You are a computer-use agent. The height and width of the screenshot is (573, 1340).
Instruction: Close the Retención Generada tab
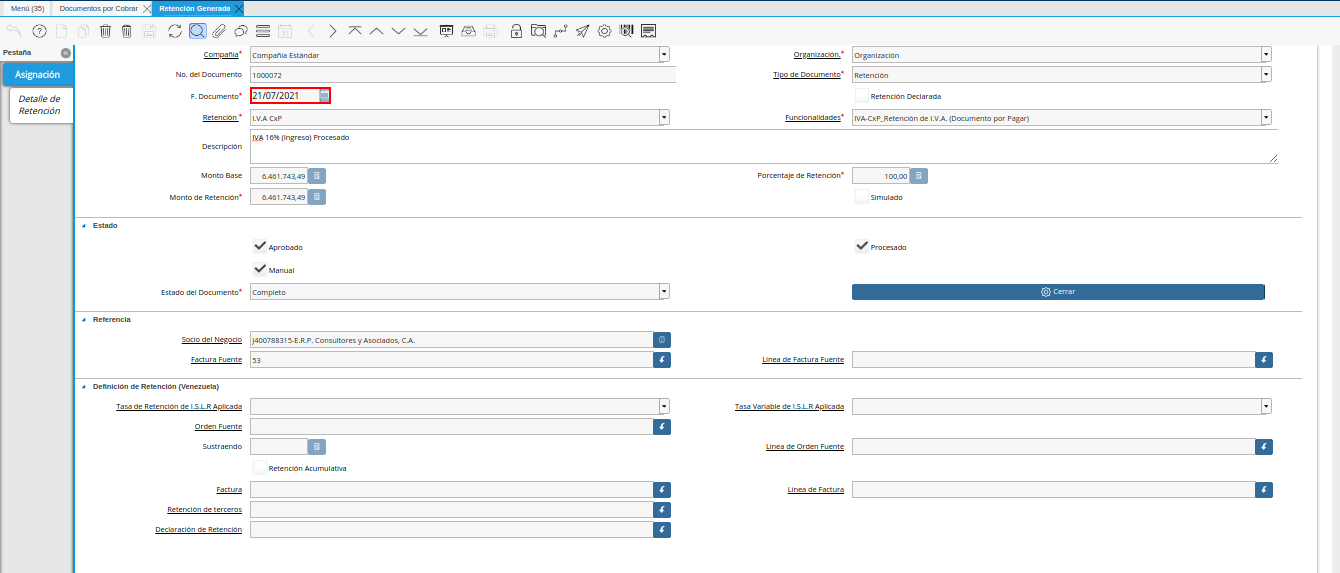(239, 8)
